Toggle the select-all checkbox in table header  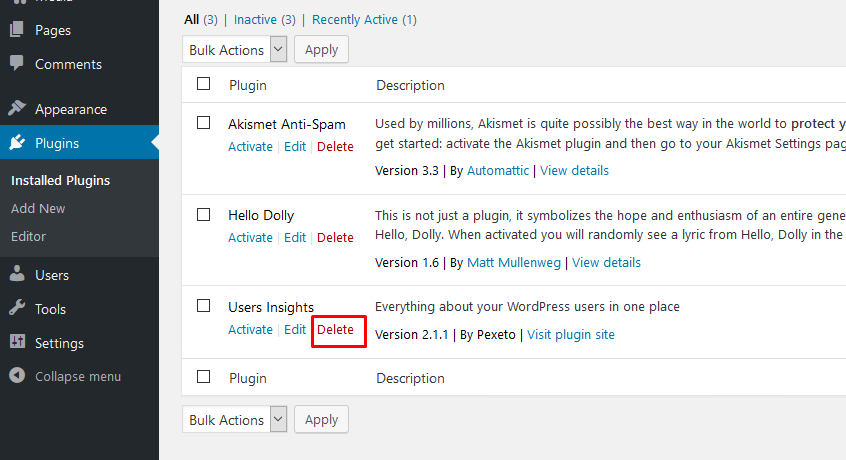203,84
